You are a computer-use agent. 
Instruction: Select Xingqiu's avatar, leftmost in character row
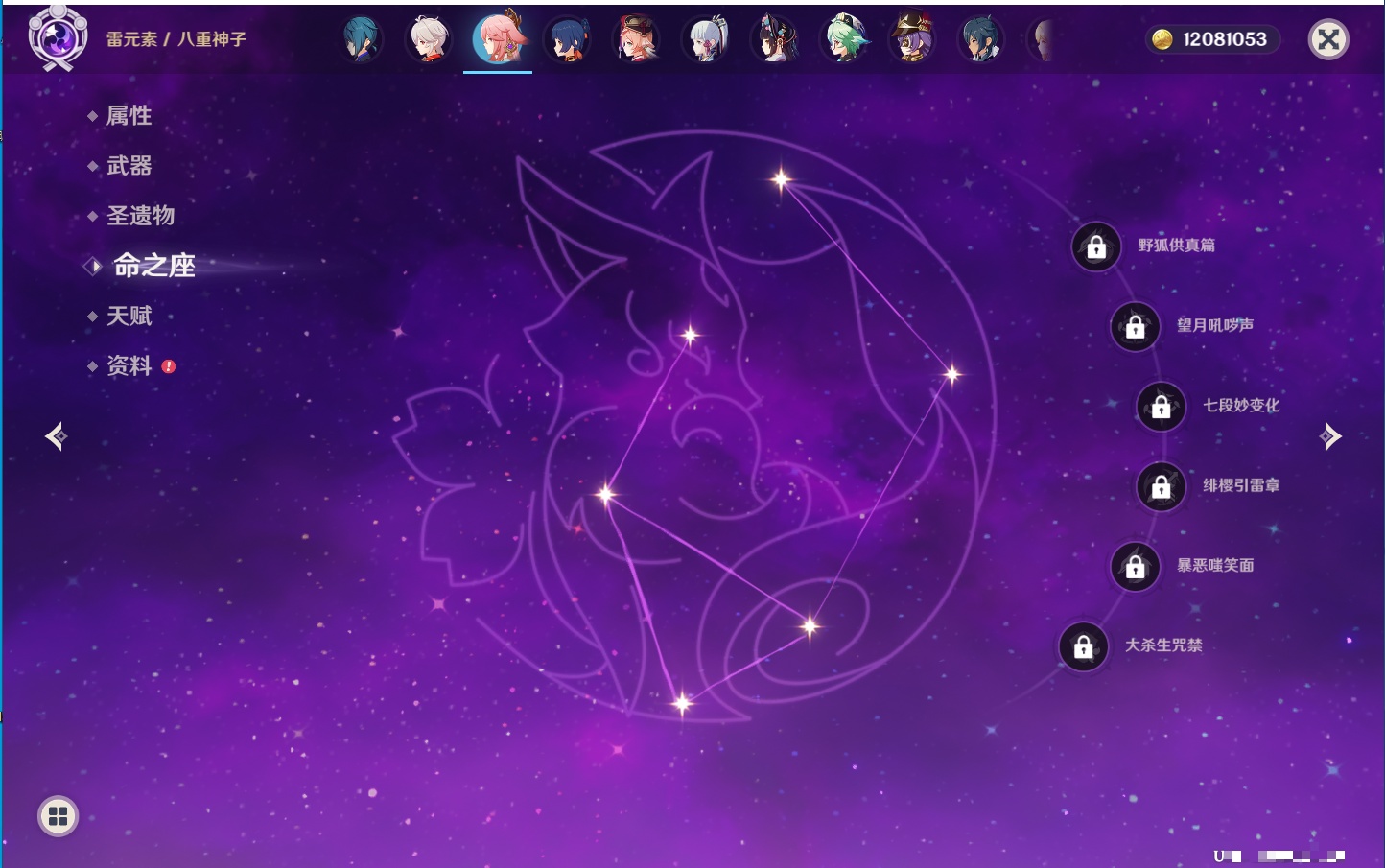tap(361, 39)
